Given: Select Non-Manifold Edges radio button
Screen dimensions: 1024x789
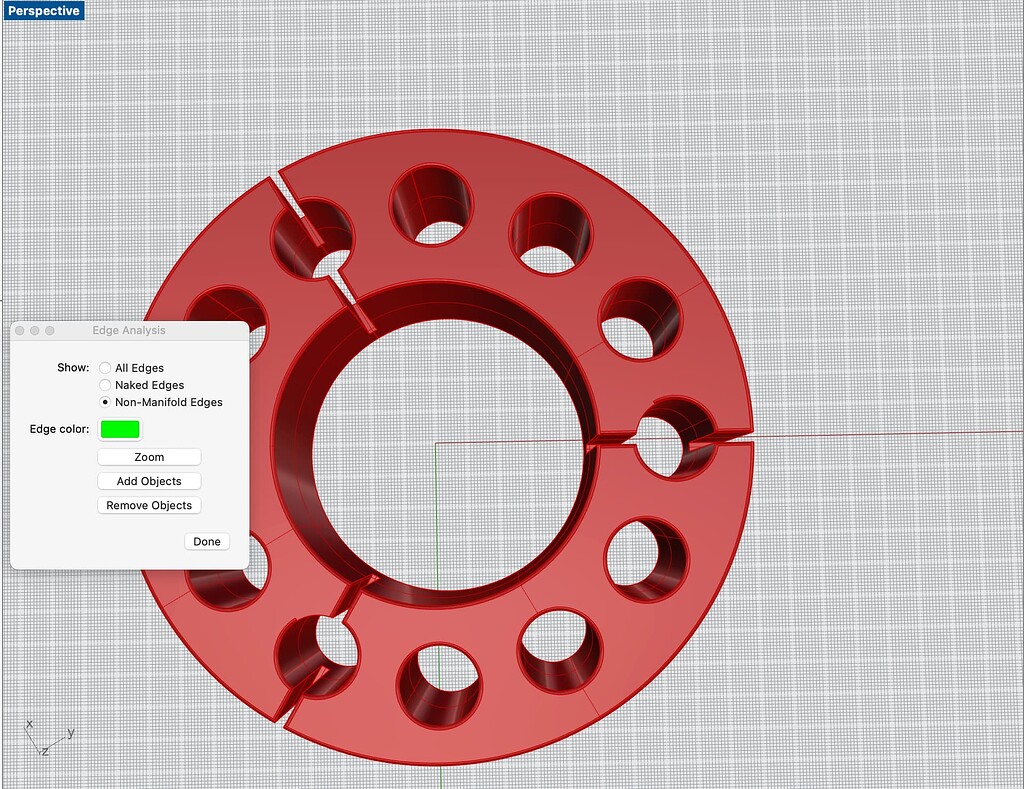Looking at the screenshot, I should click(x=105, y=402).
